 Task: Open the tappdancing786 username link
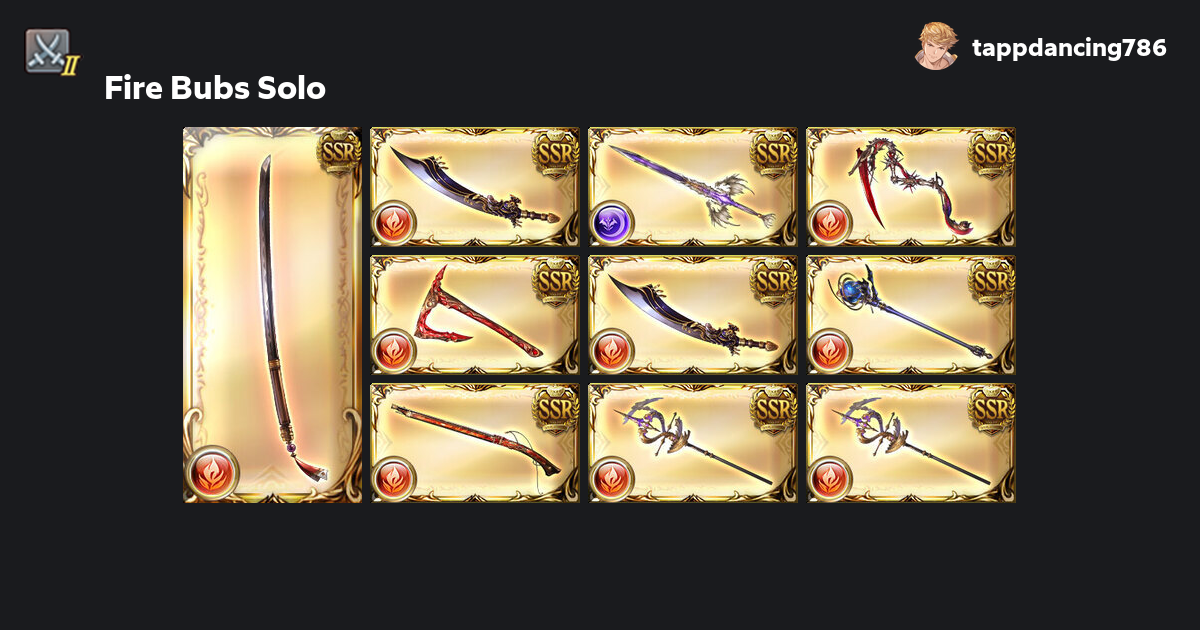(1069, 47)
